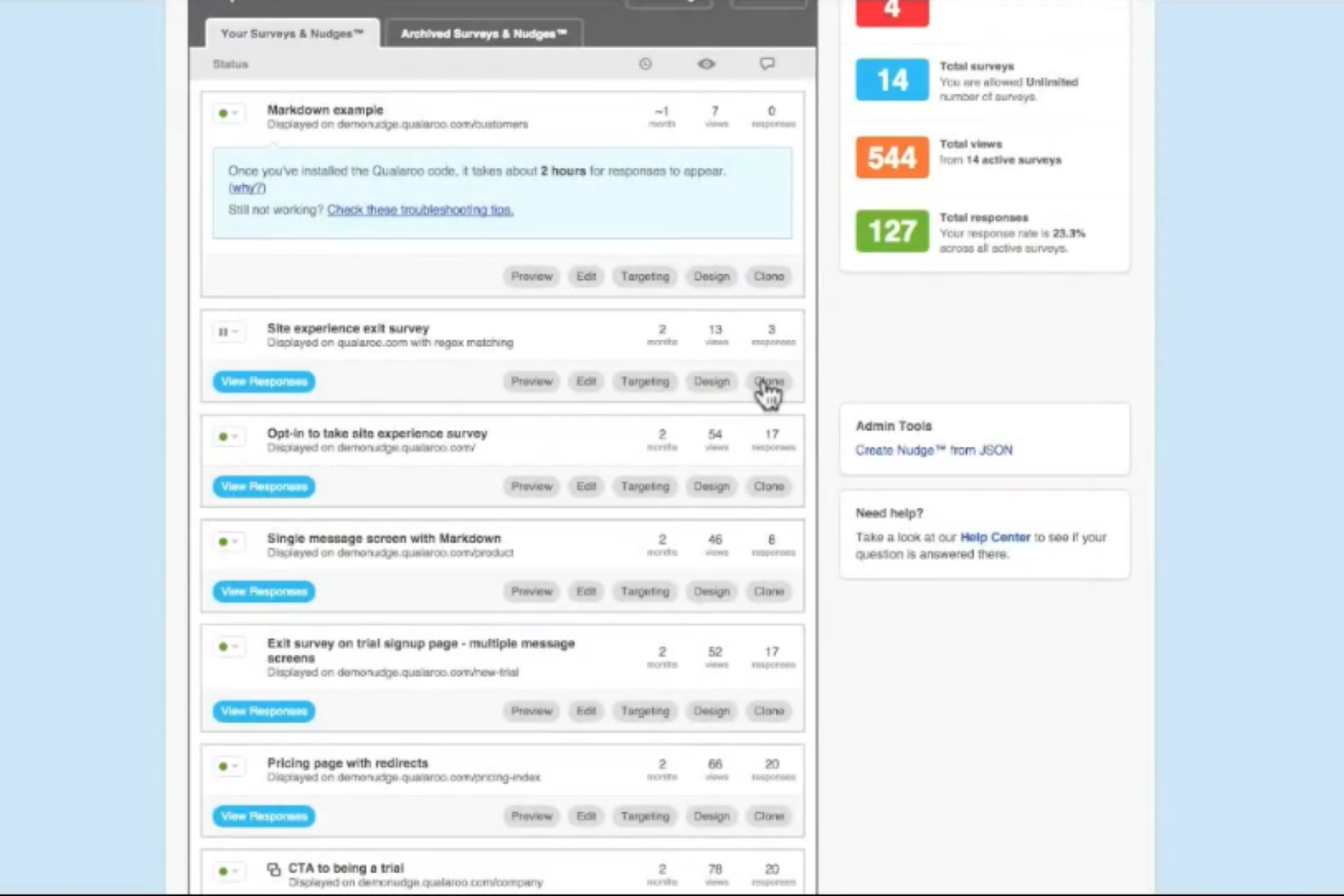Click the blue 14 total surveys badge
The width and height of the screenshot is (1344, 896).
click(892, 79)
